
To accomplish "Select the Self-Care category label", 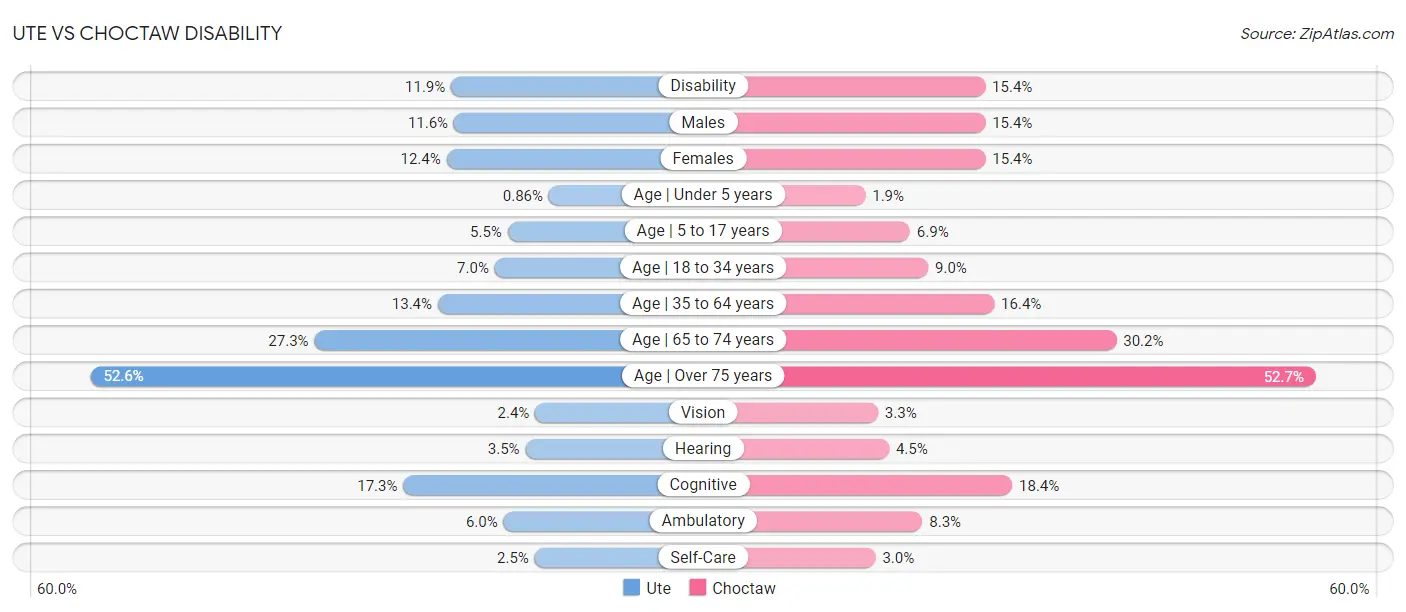I will pyautogui.click(x=703, y=557).
